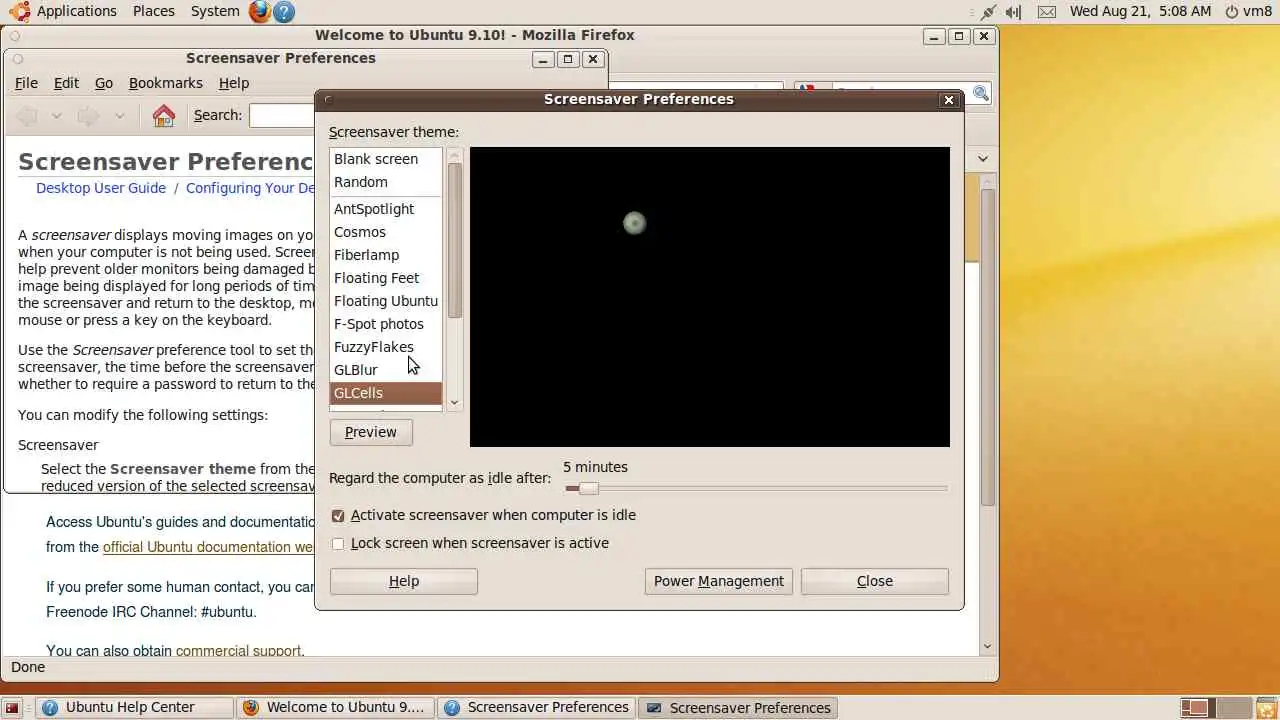
Task: Open the Edit menu in help window
Action: pos(66,83)
